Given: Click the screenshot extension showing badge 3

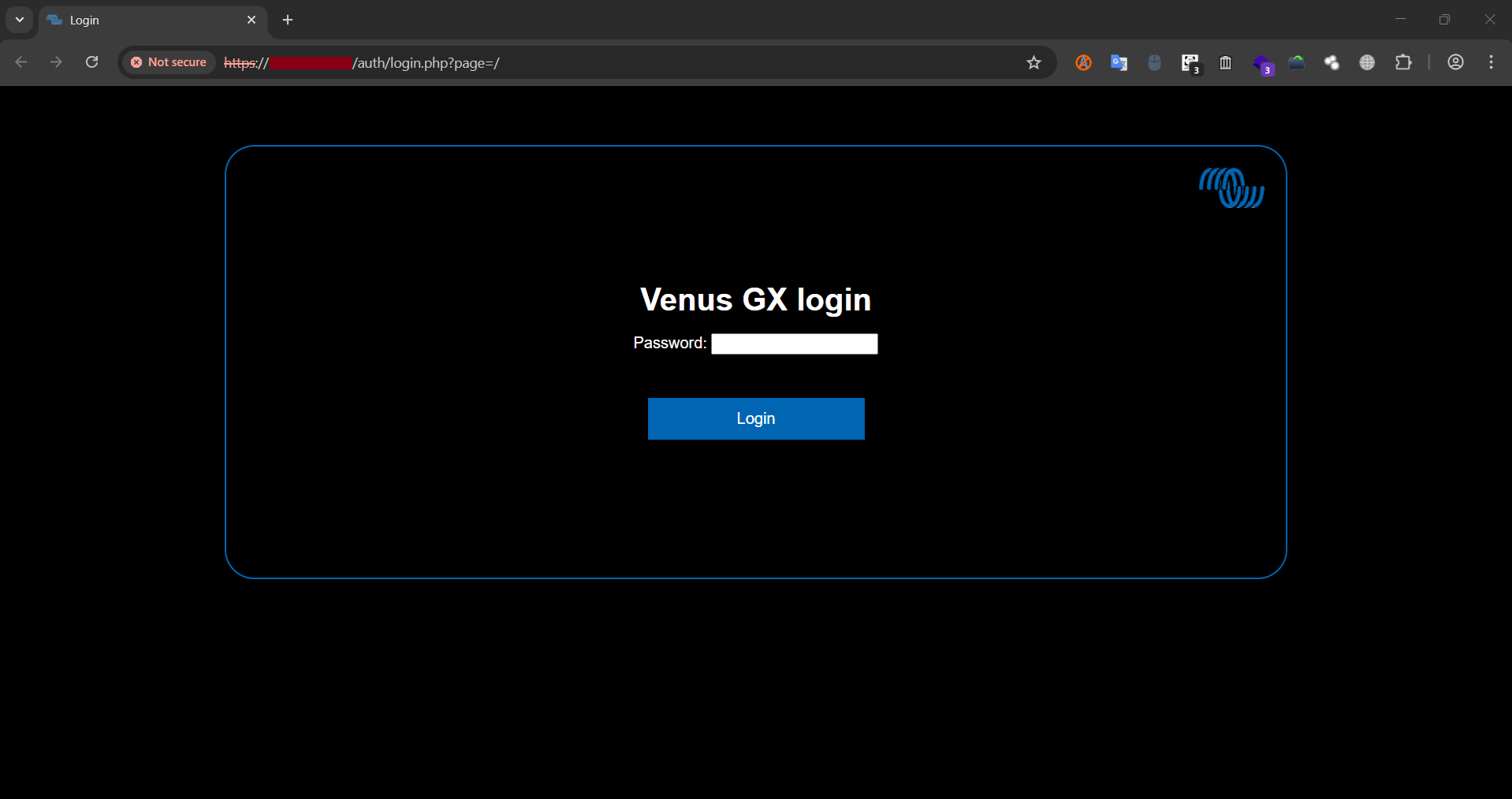Looking at the screenshot, I should coord(1190,62).
